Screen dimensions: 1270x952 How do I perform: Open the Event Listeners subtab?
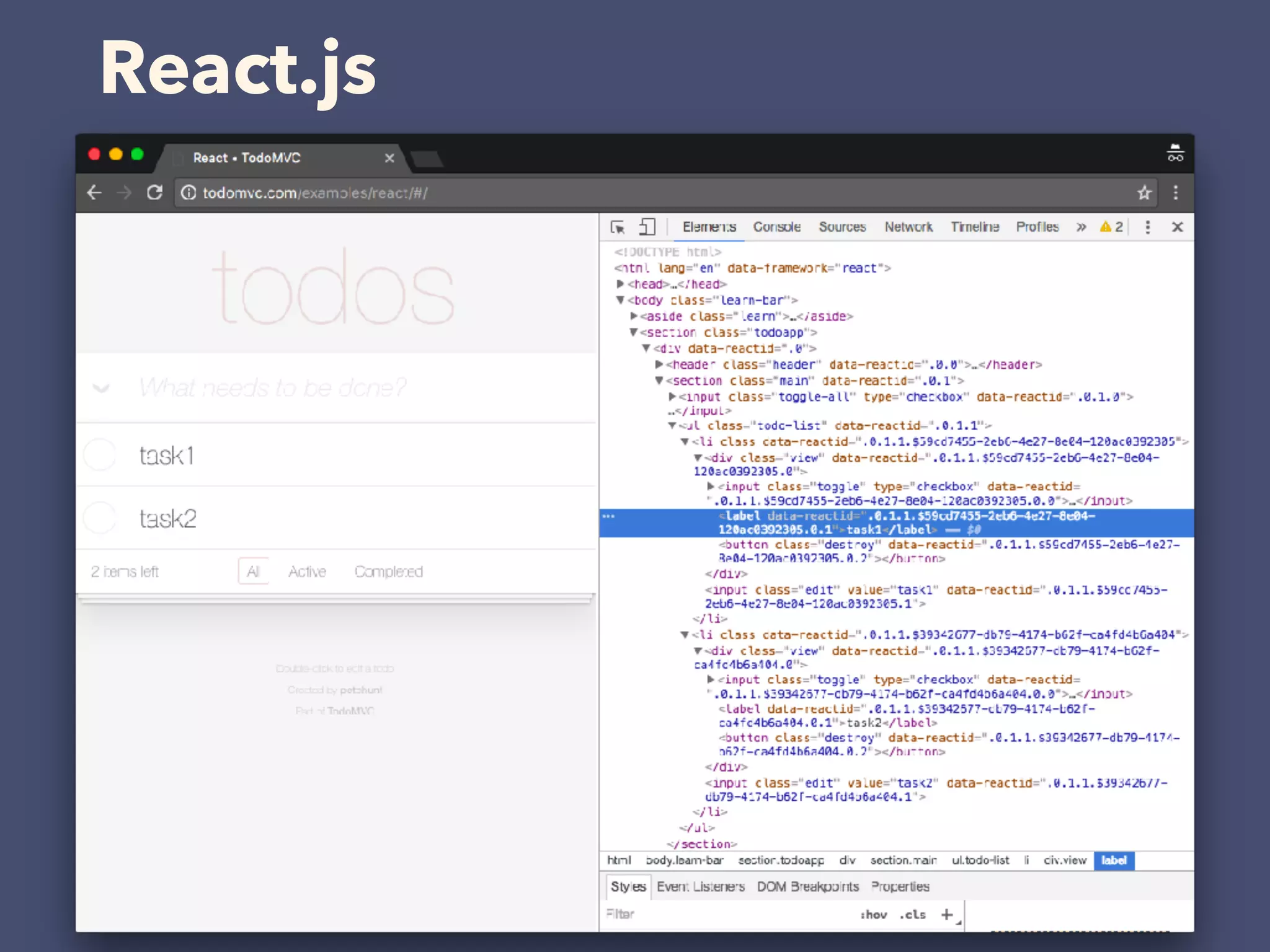pyautogui.click(x=701, y=887)
